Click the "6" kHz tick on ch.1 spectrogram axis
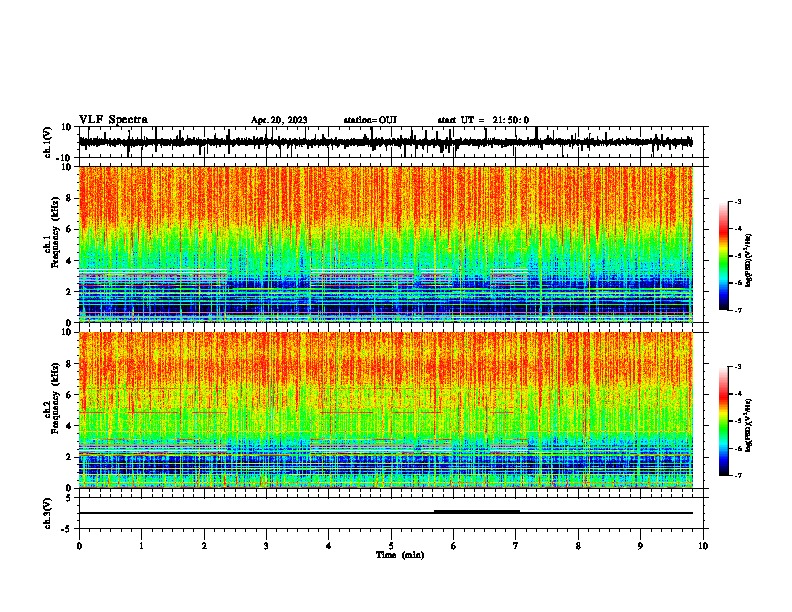 pos(69,229)
